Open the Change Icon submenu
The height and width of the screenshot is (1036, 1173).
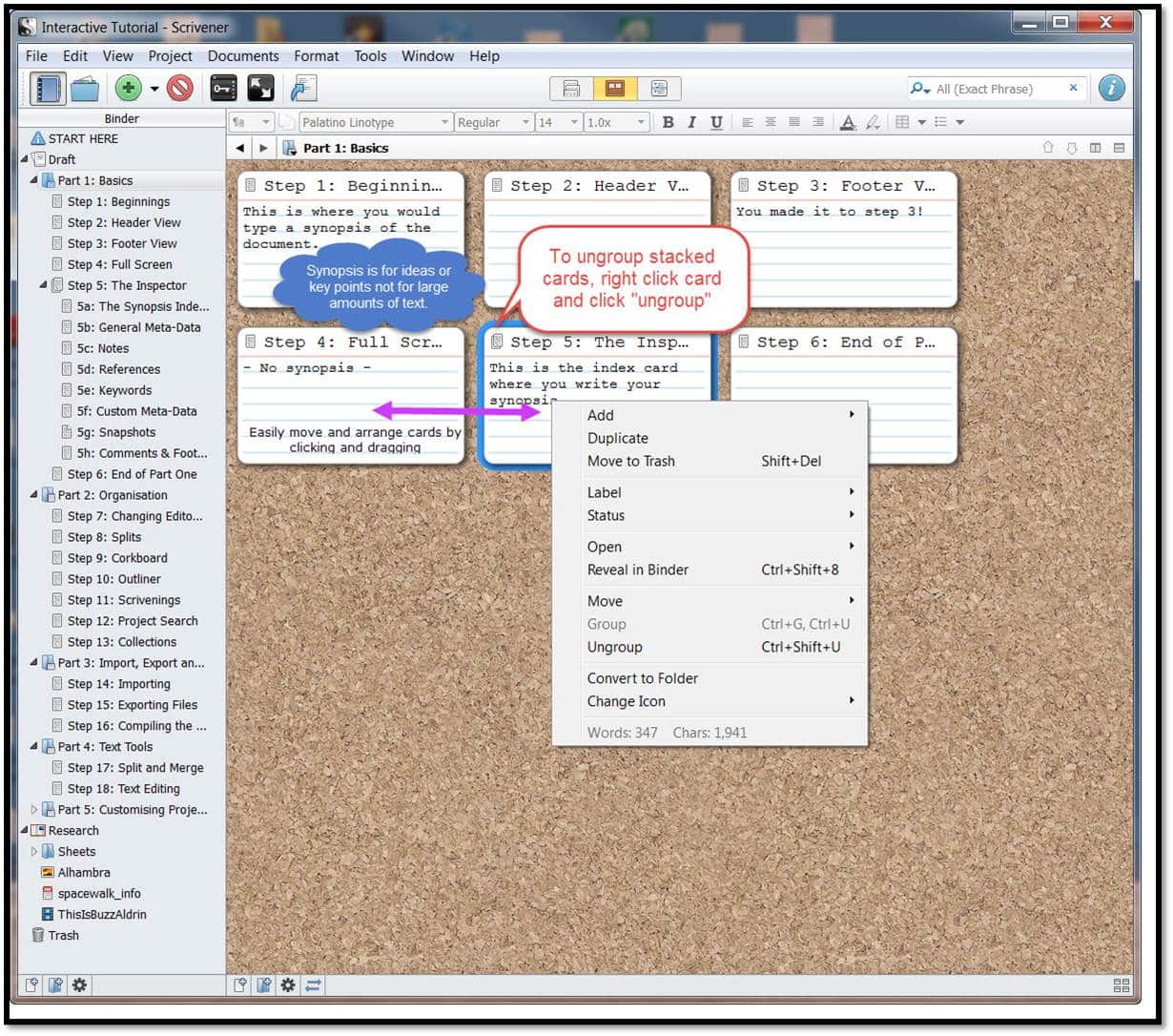click(x=710, y=701)
